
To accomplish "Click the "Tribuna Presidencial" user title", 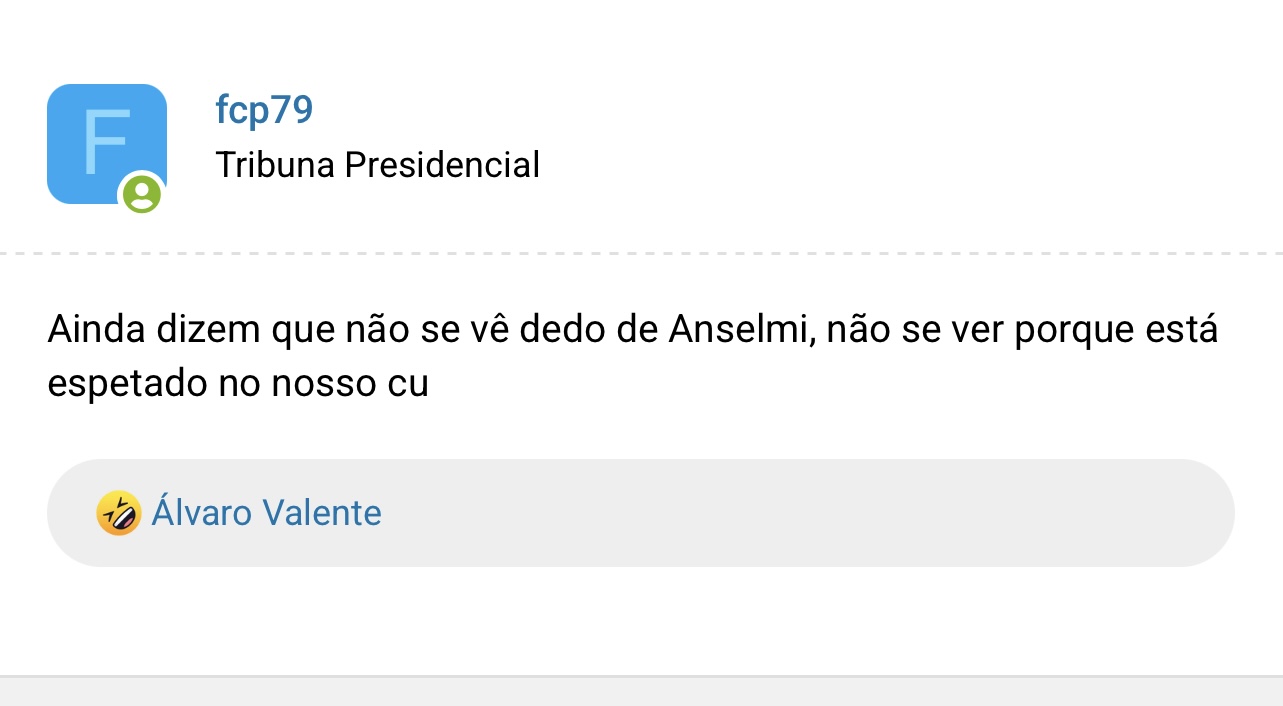I will pos(378,164).
